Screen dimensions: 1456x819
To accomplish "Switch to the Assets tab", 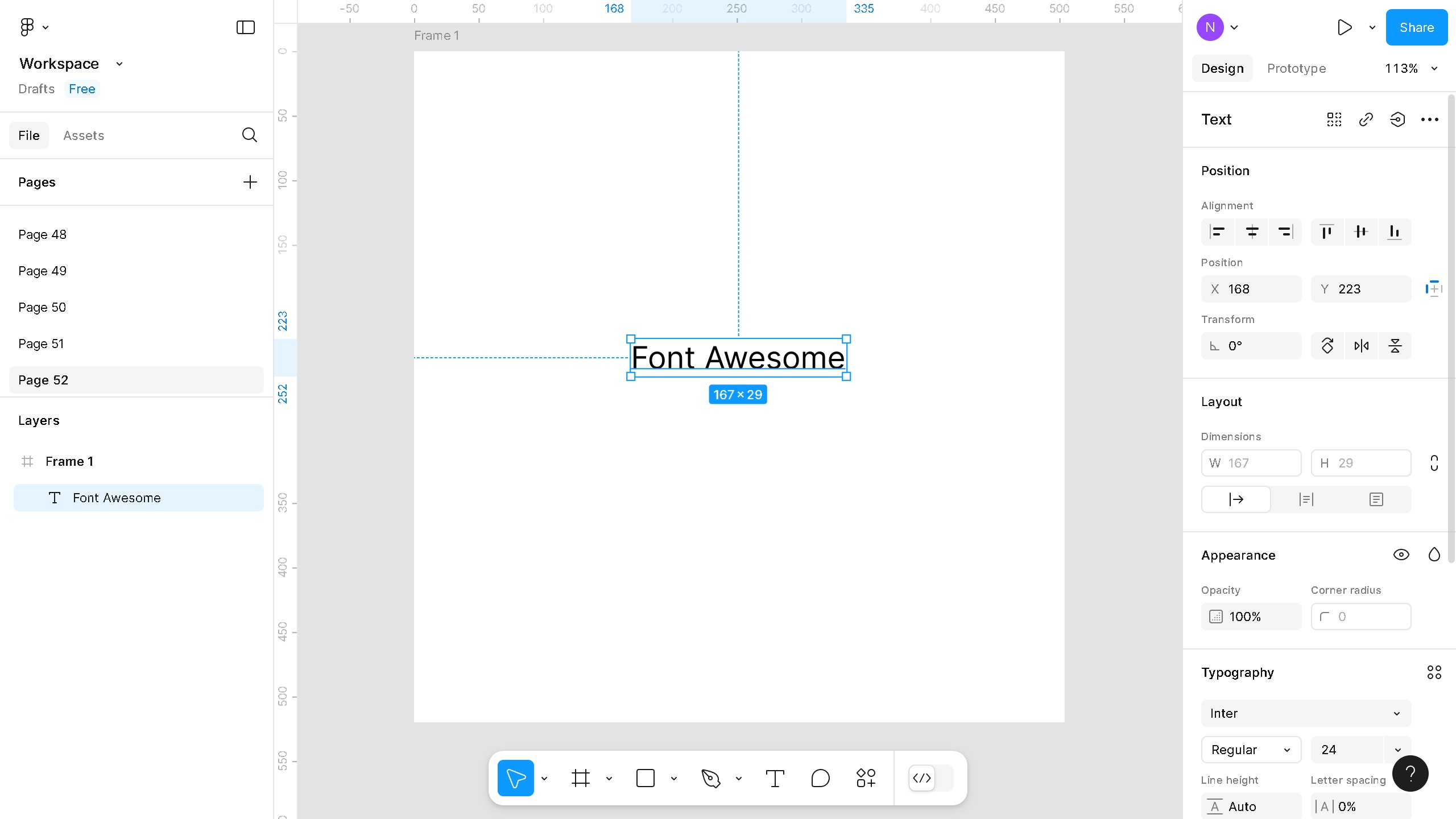I will [x=84, y=135].
